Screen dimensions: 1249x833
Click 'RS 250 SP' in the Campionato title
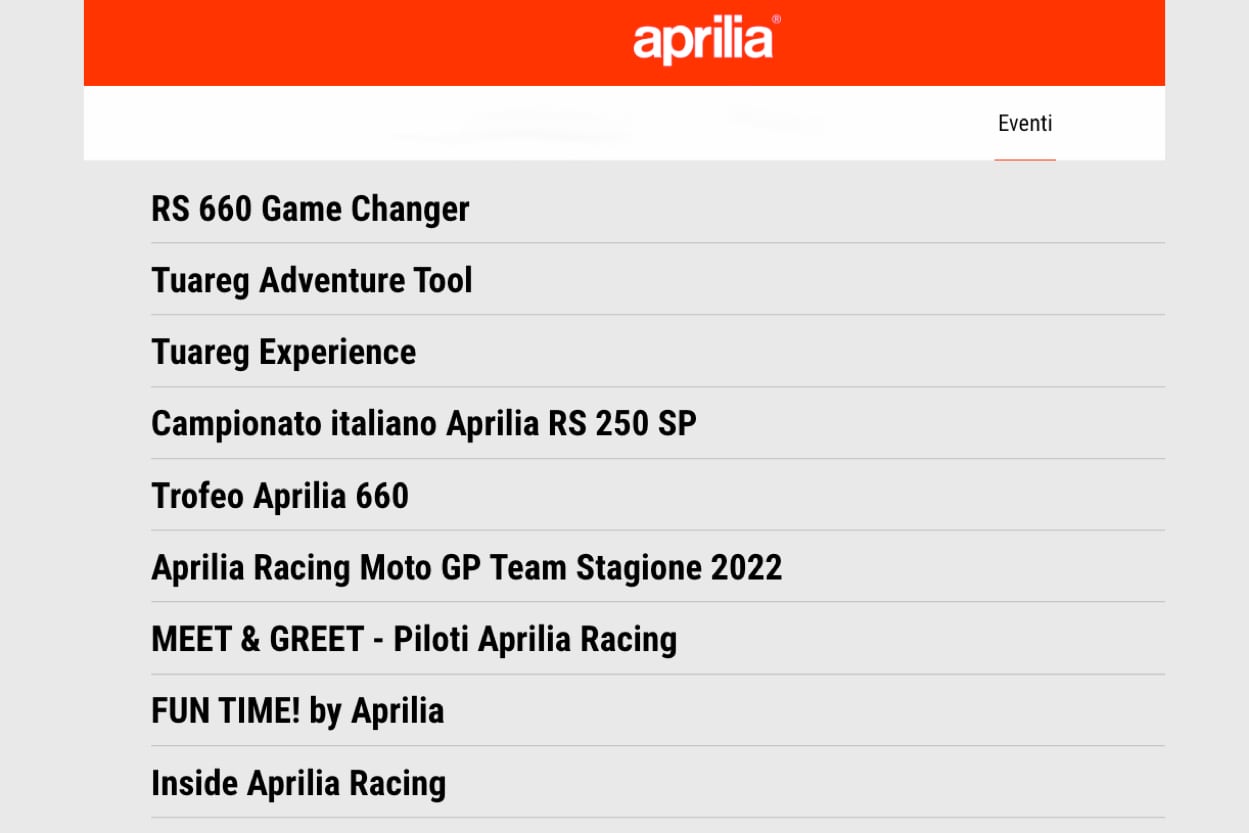pyautogui.click(x=622, y=424)
